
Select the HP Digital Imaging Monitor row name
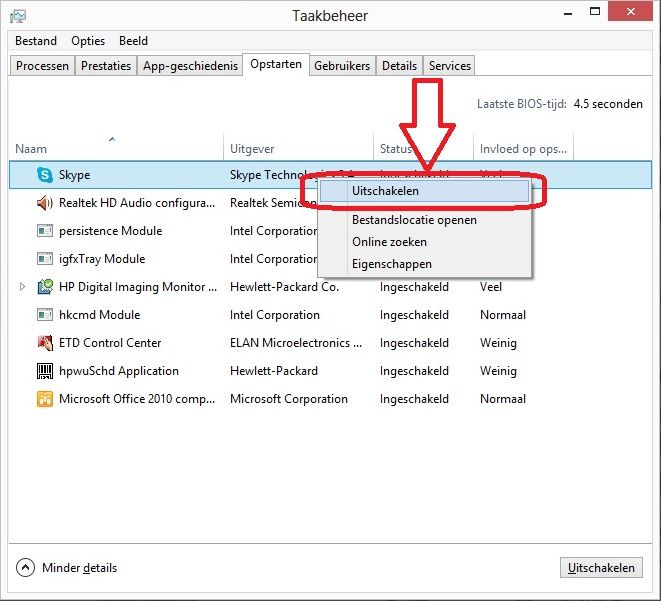click(x=138, y=287)
